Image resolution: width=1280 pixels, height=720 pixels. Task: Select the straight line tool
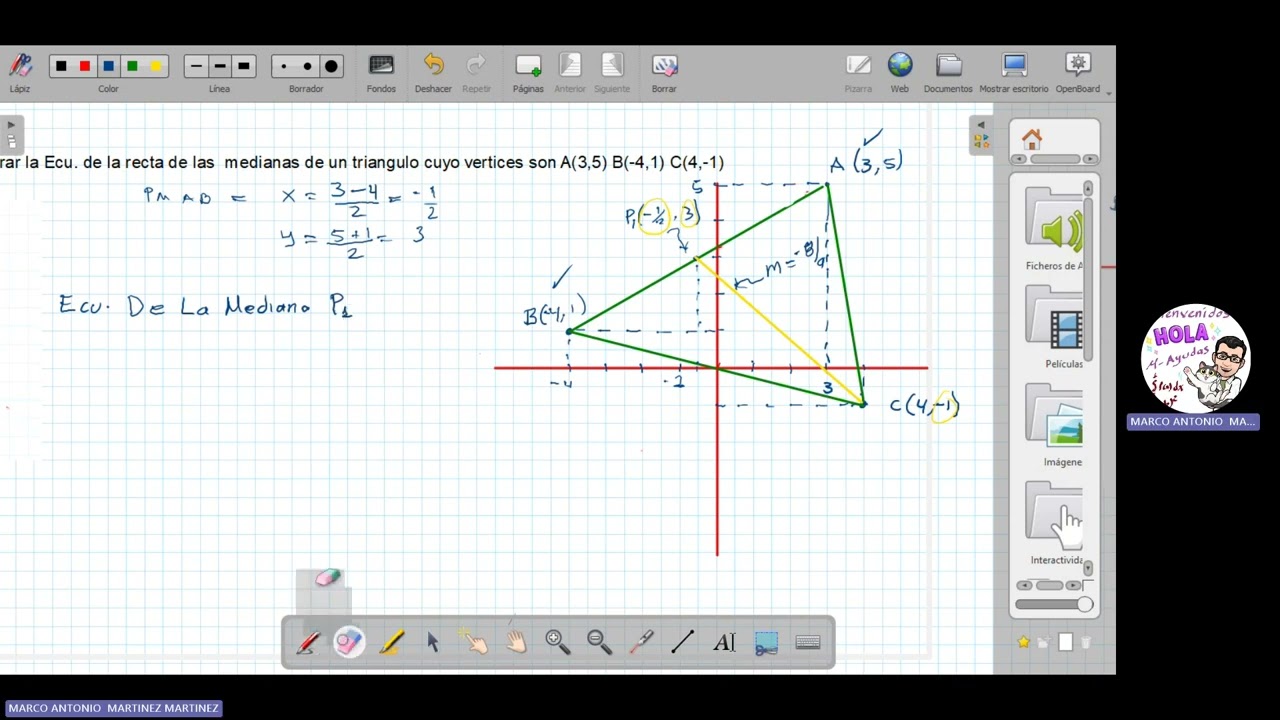pyautogui.click(x=683, y=643)
